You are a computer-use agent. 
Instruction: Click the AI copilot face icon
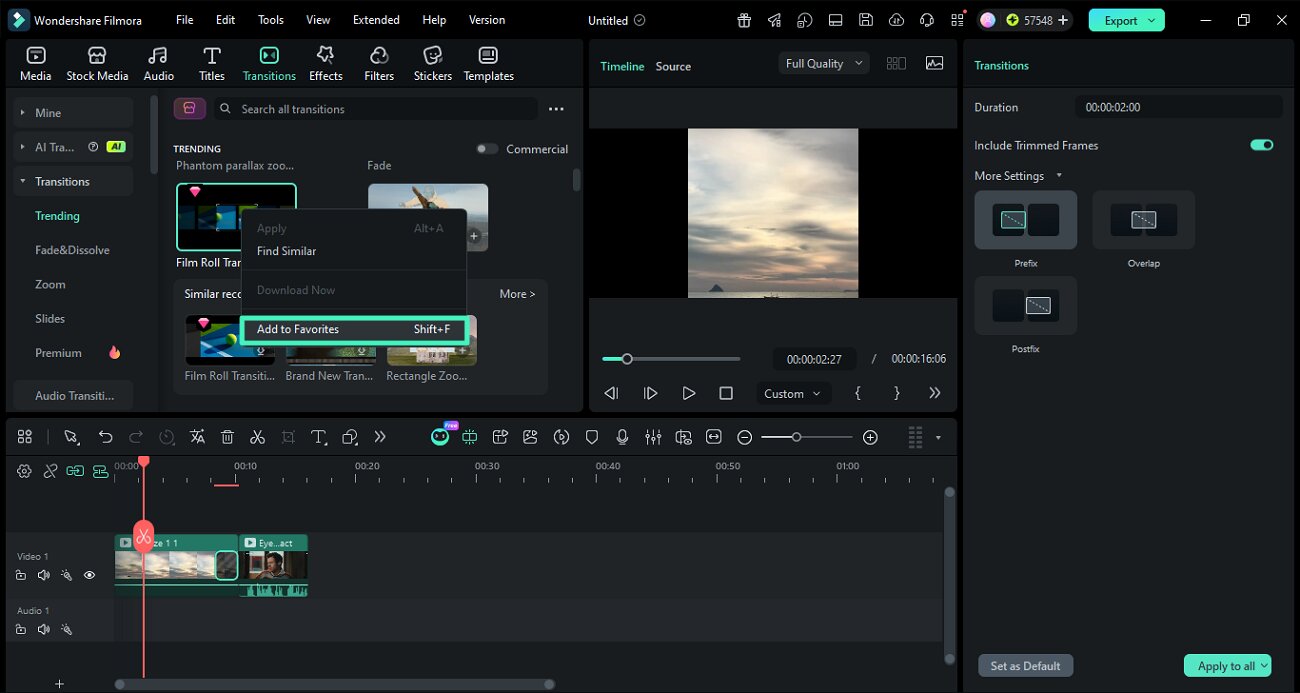(440, 437)
